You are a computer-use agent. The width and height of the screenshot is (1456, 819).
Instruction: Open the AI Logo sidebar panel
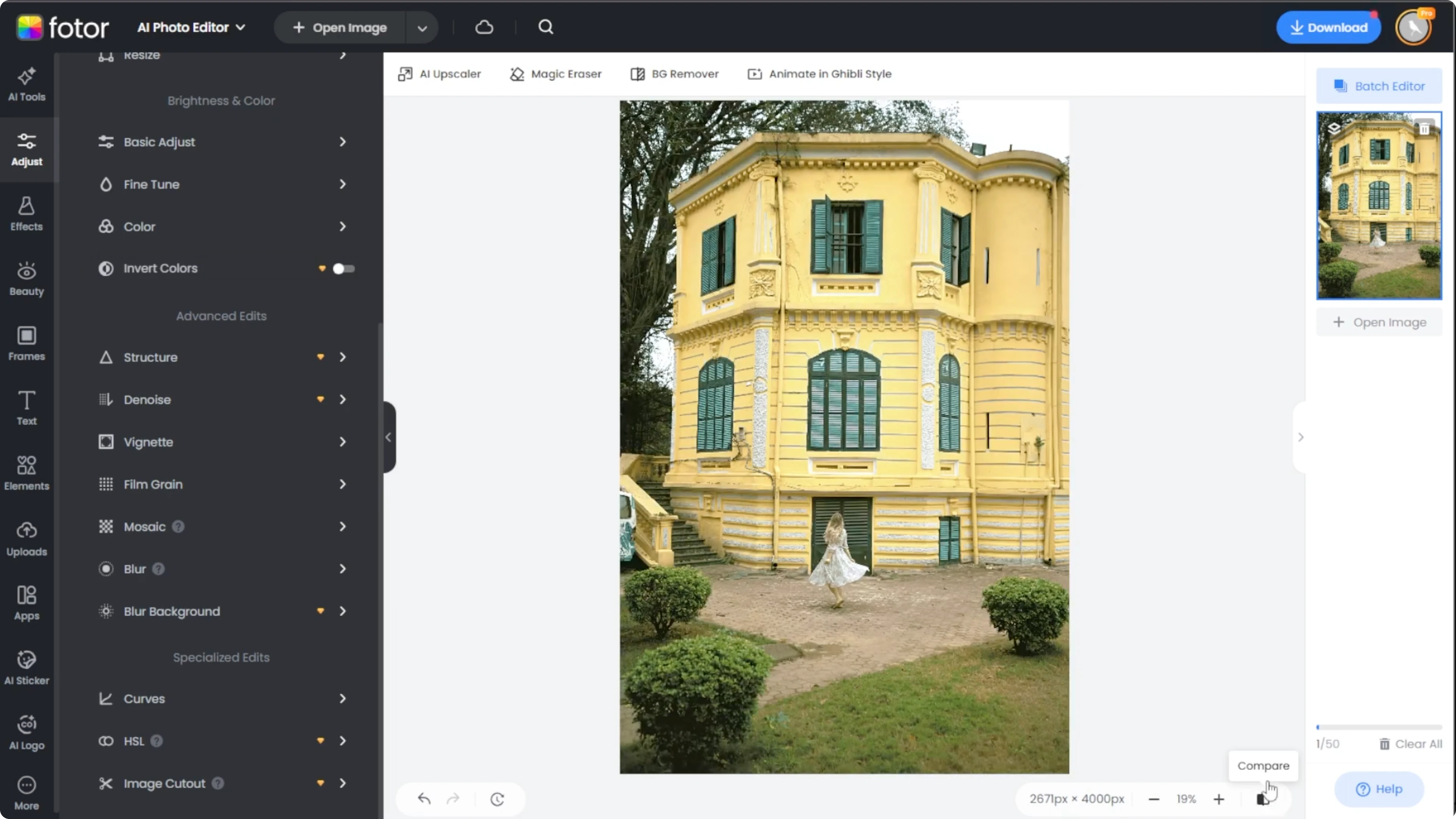(27, 732)
